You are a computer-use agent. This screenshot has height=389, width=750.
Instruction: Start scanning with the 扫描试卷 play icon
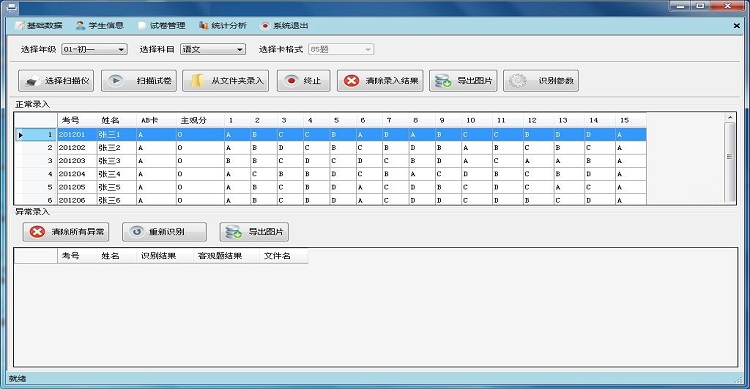pos(139,81)
